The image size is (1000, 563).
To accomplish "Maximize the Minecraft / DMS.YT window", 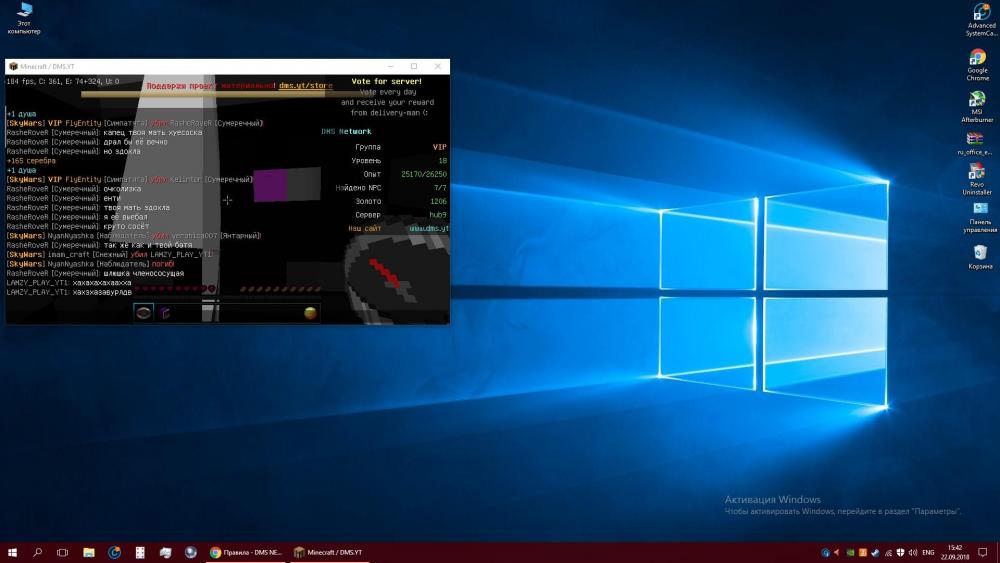I will (414, 66).
